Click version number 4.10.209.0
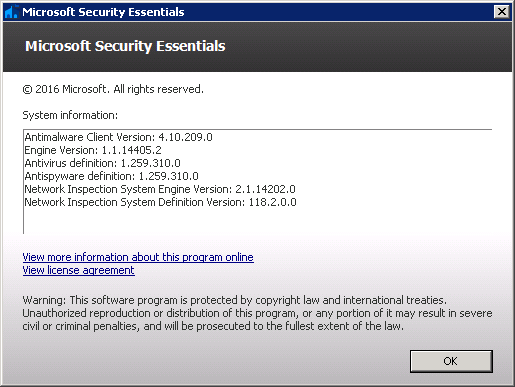This screenshot has height=387, width=515. click(x=185, y=137)
